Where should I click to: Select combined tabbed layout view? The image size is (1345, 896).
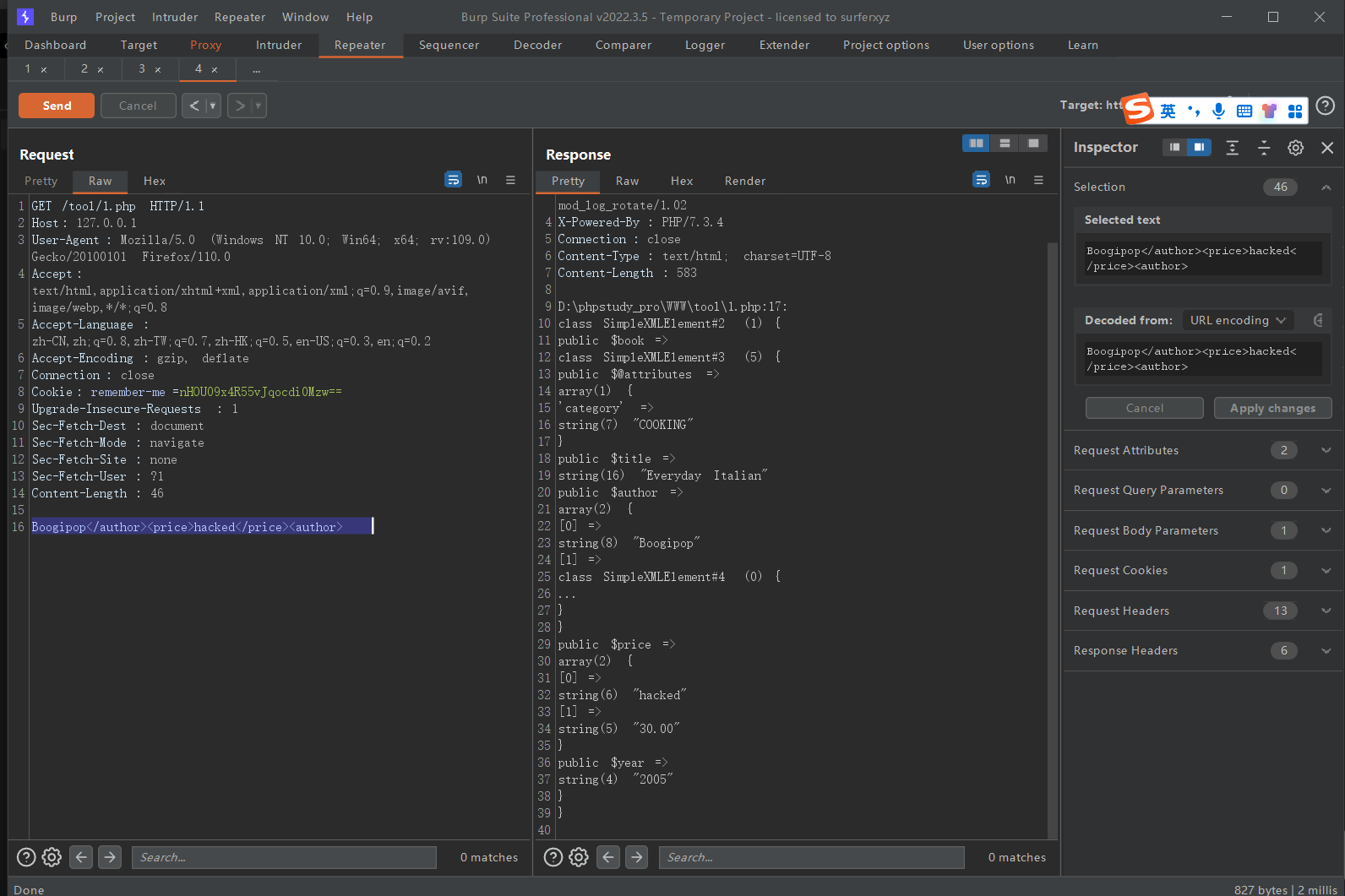tap(1033, 144)
